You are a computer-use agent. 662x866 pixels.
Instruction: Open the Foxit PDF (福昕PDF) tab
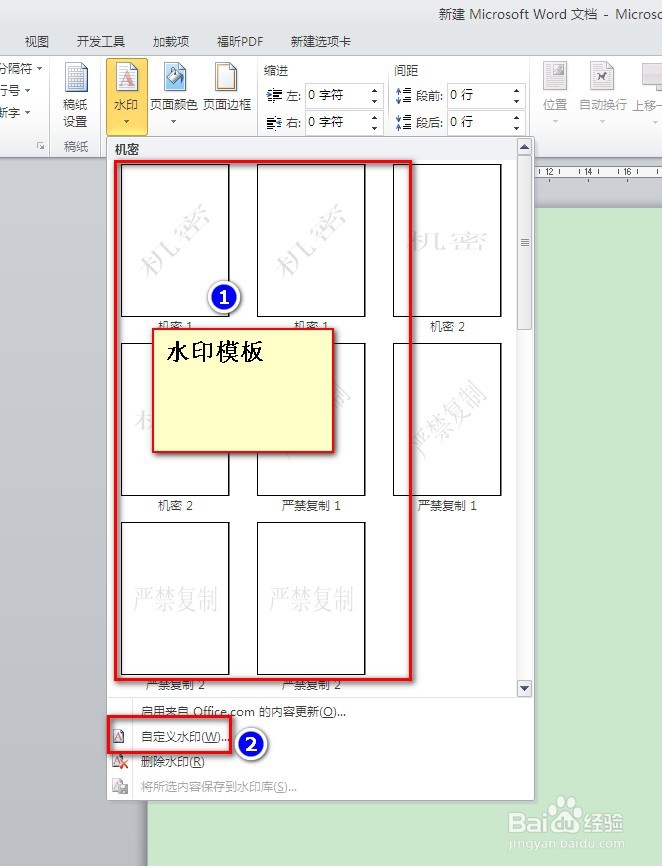[x=240, y=41]
